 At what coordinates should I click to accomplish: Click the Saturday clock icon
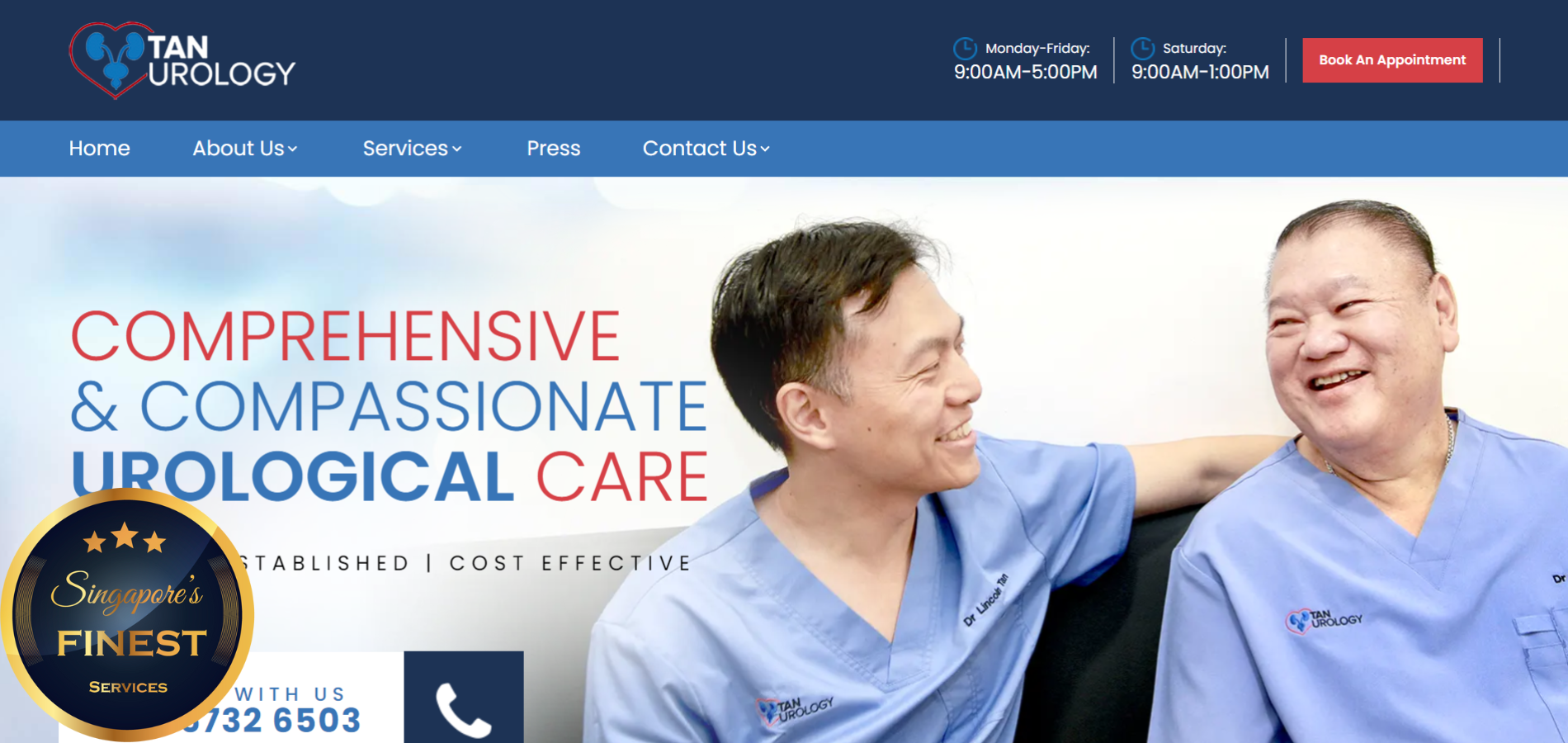[1142, 48]
